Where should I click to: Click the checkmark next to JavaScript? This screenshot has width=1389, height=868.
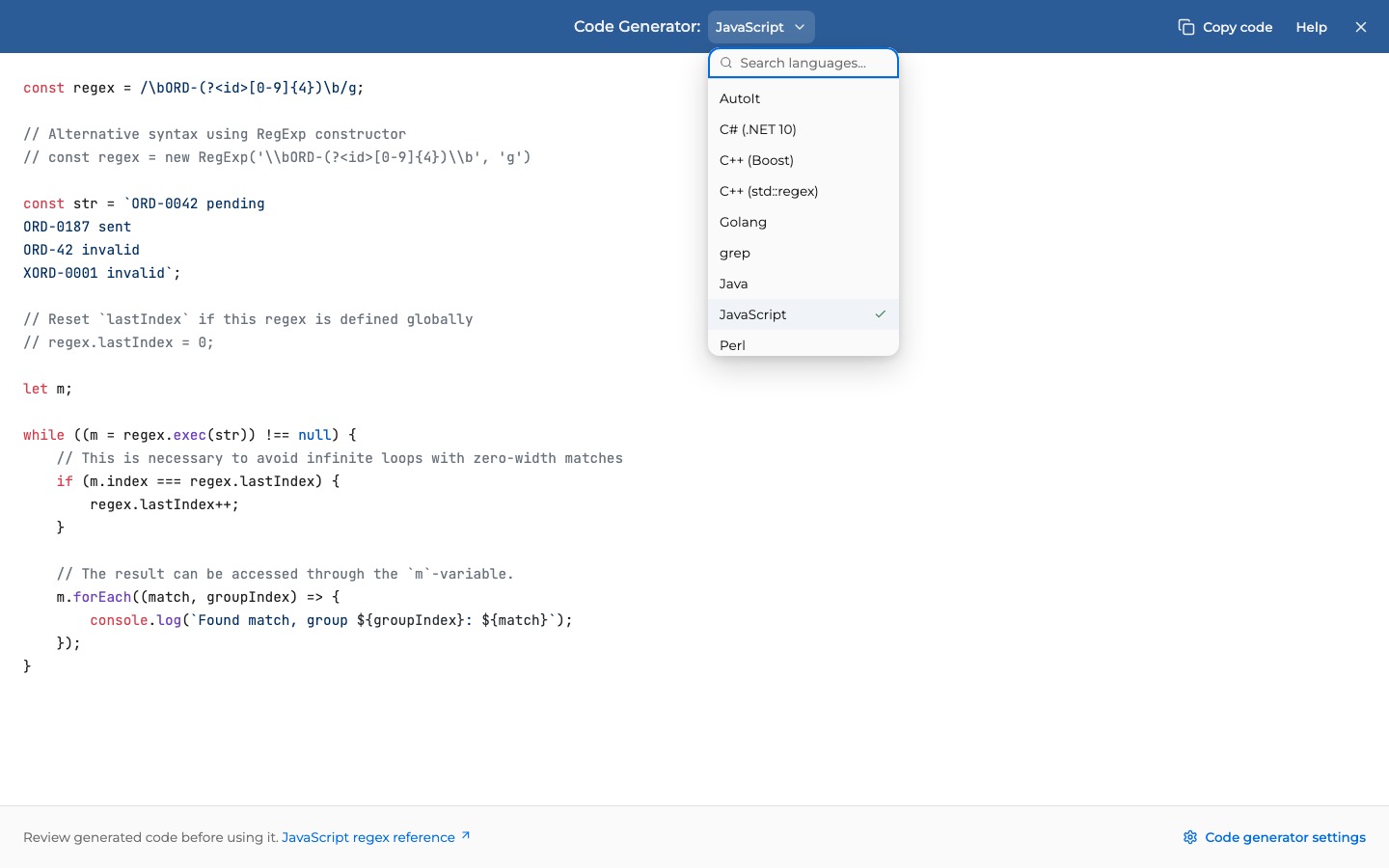click(x=881, y=314)
